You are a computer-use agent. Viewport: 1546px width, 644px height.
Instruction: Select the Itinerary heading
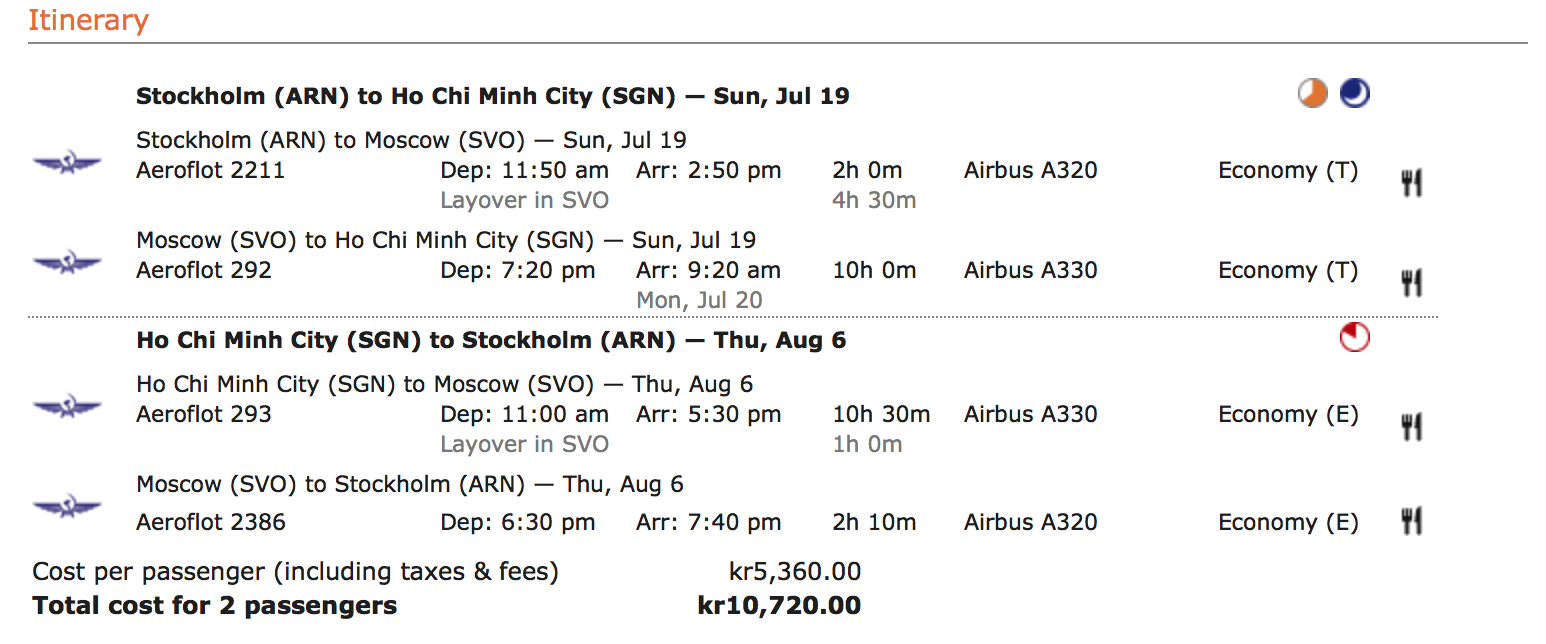88,21
